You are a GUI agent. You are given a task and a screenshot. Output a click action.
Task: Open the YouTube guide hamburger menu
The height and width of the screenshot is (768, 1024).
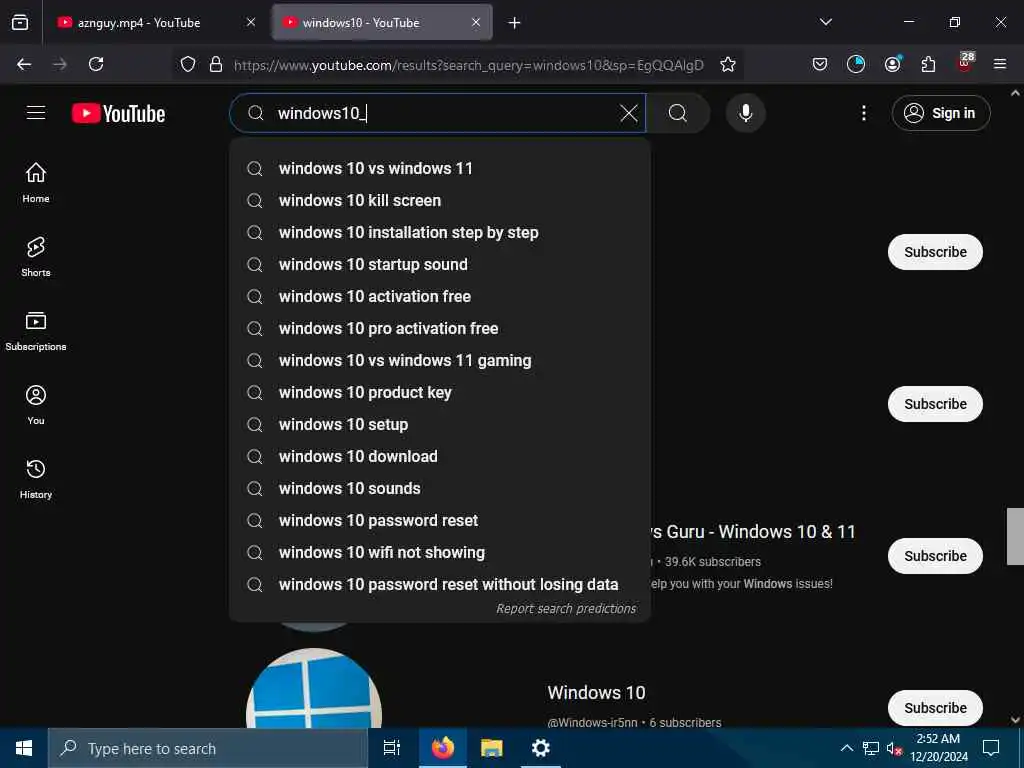(36, 113)
